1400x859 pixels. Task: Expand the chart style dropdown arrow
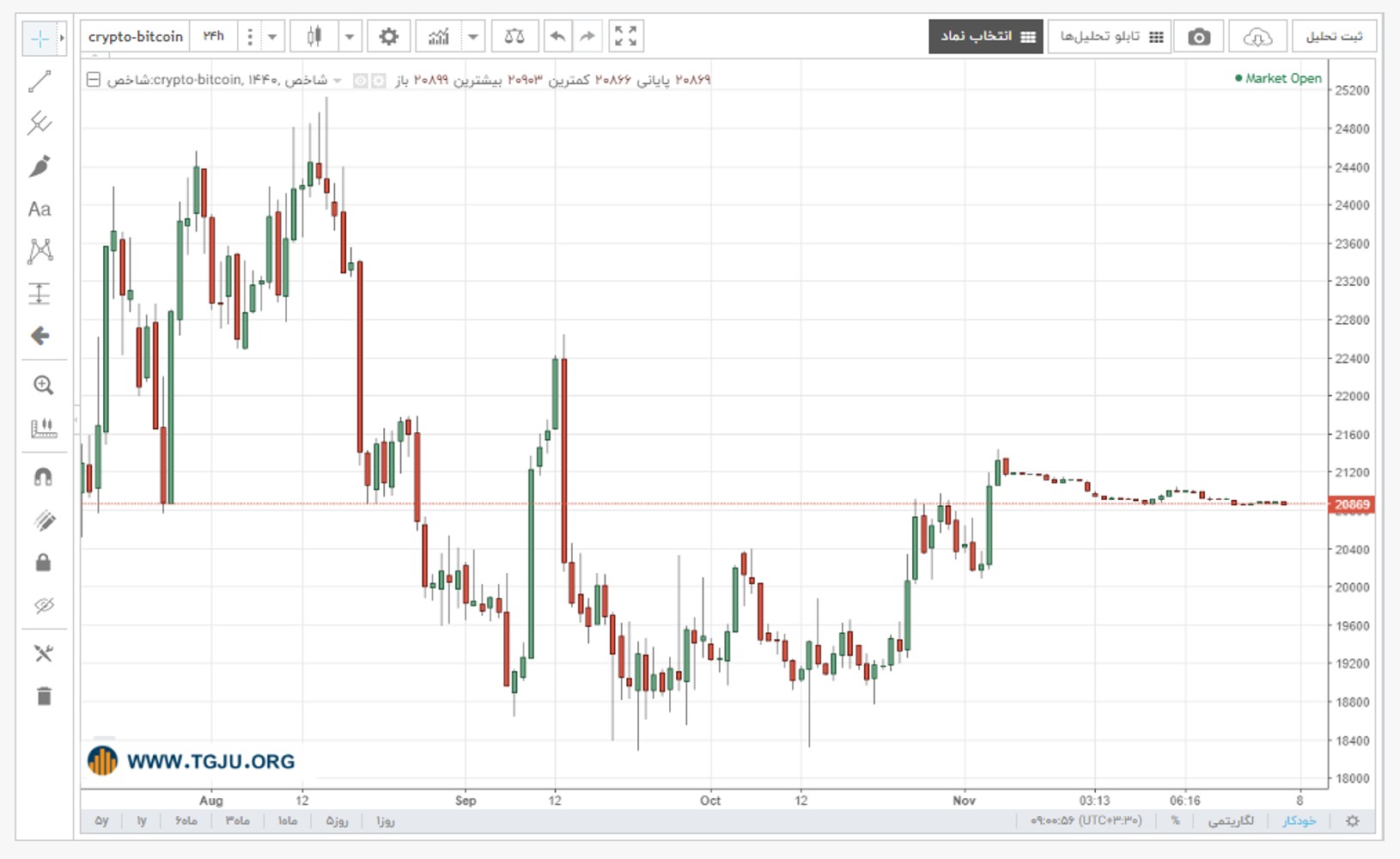350,37
